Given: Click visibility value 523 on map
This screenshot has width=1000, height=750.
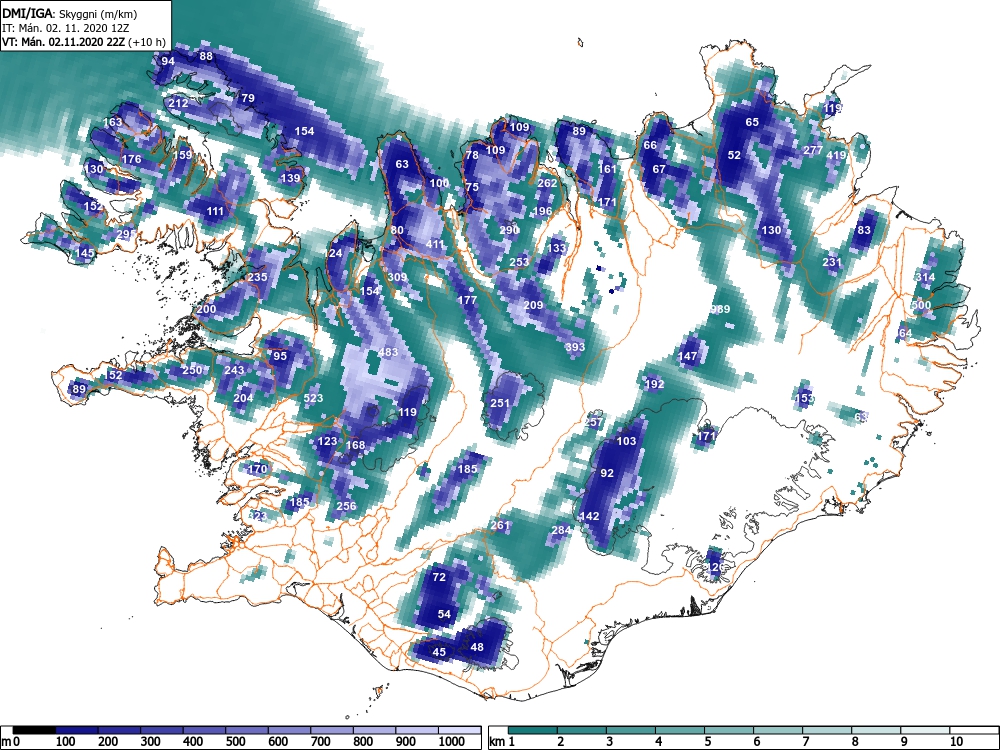Looking at the screenshot, I should (313, 398).
